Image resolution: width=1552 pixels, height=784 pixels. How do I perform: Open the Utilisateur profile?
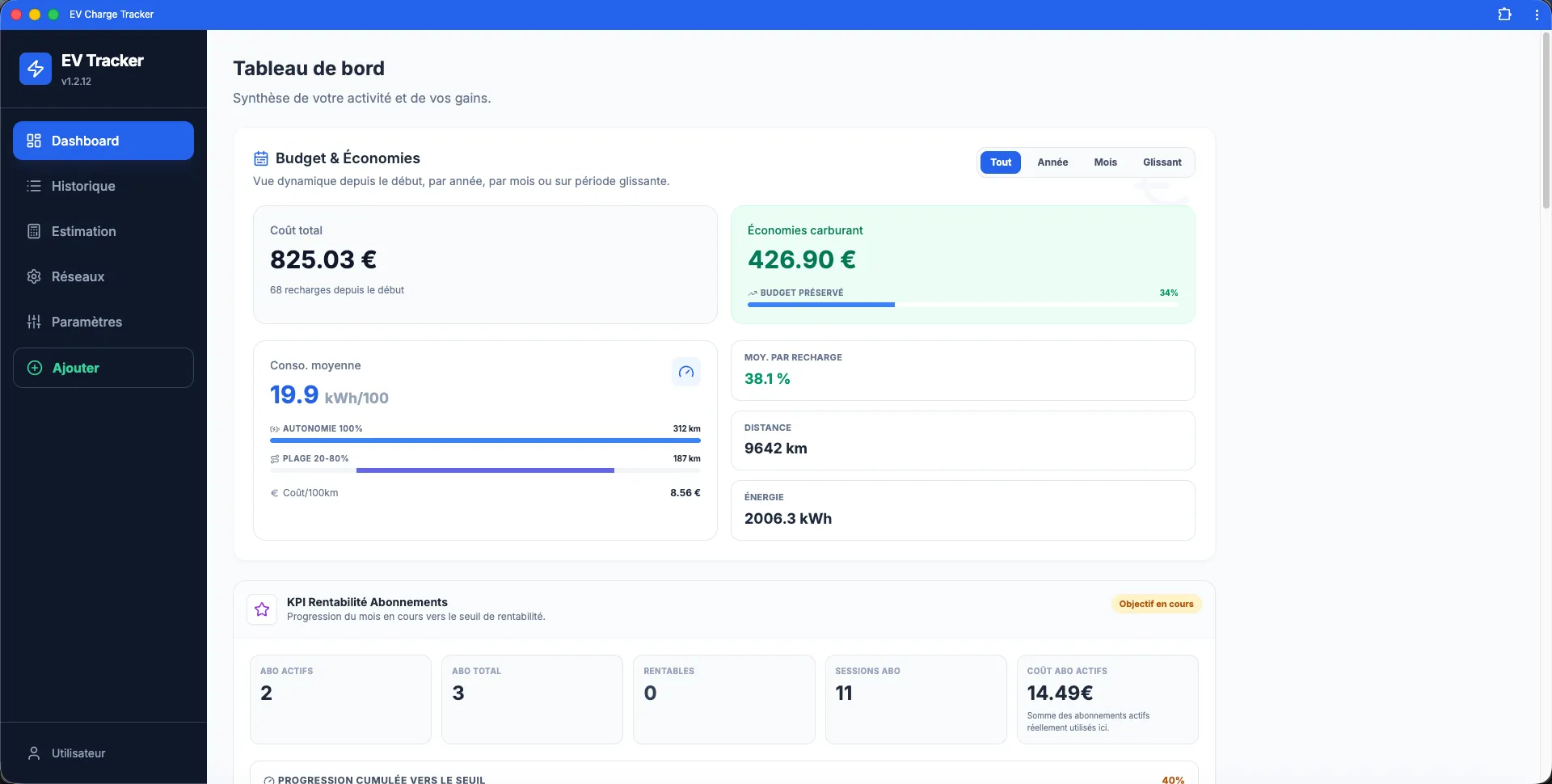[x=103, y=753]
